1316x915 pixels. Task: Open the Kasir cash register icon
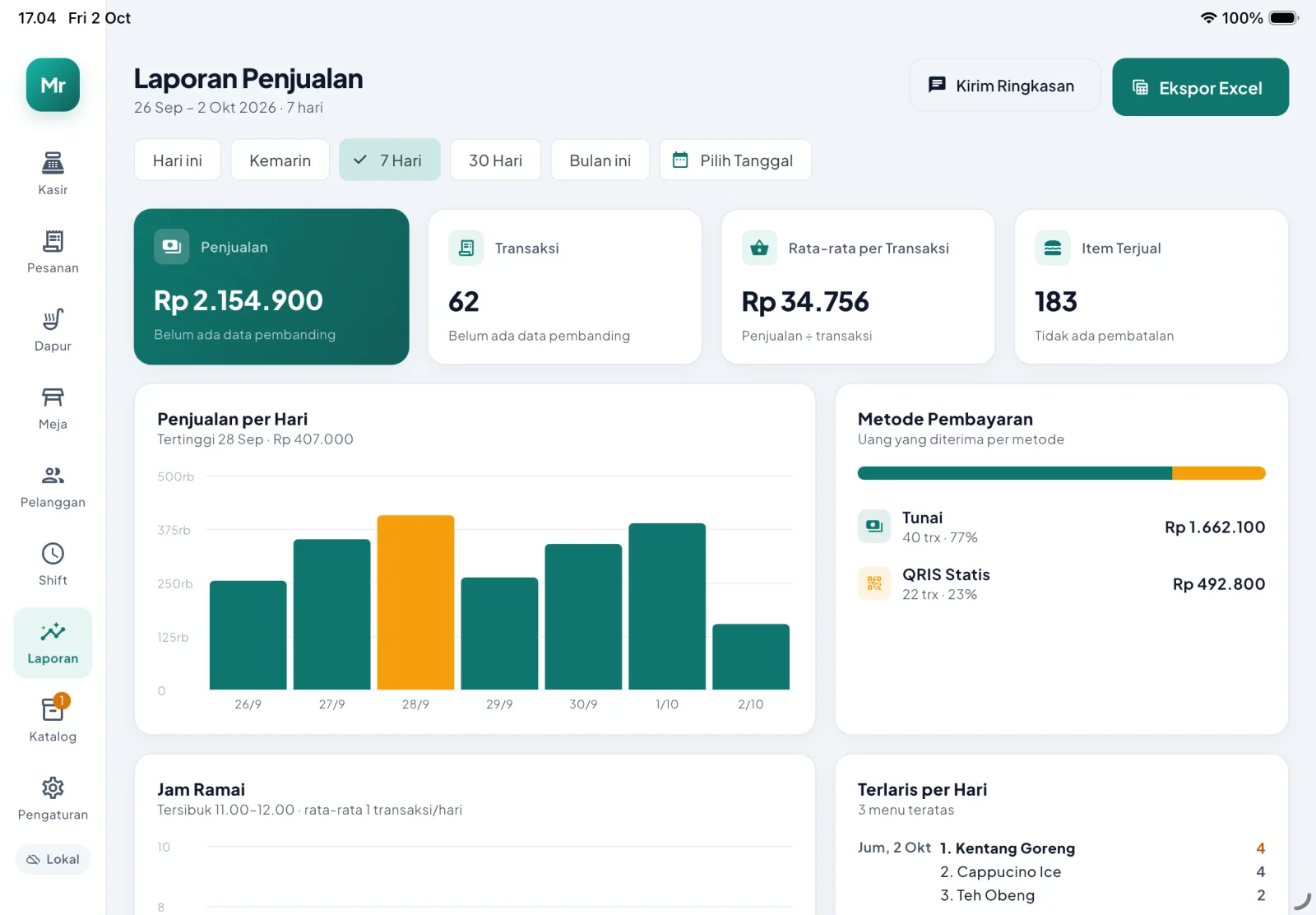[53, 163]
